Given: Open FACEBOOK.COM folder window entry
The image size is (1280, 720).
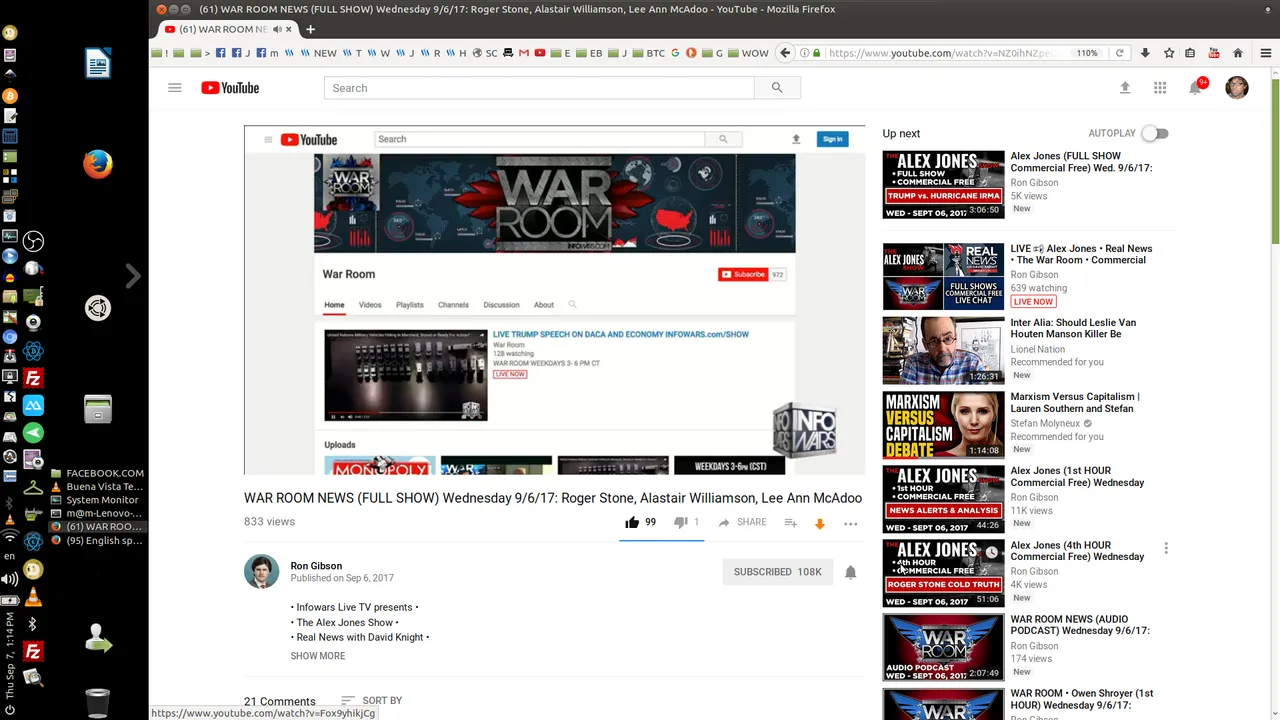Looking at the screenshot, I should 96,473.
